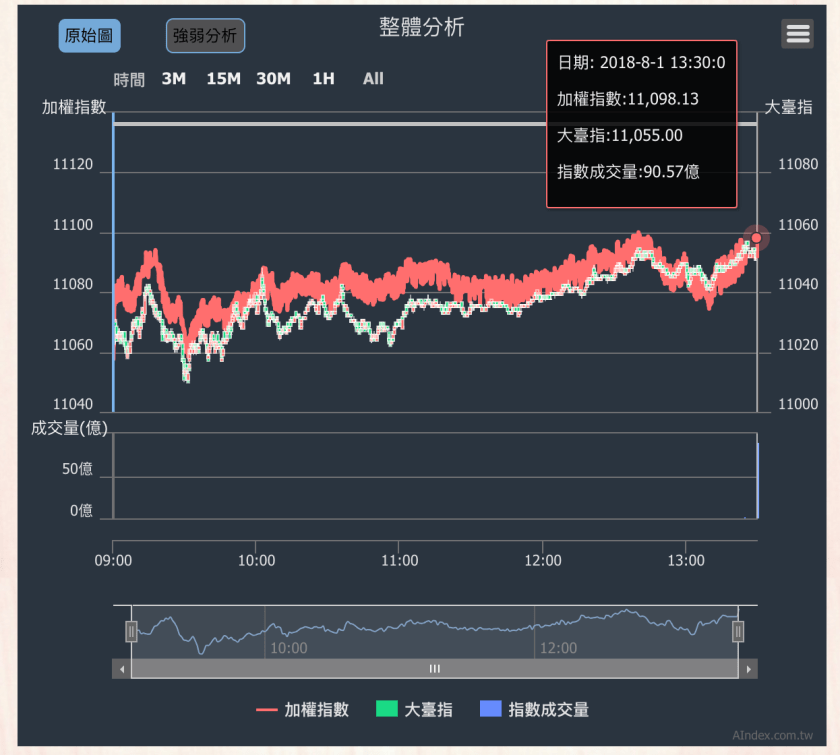The height and width of the screenshot is (755, 840).
Task: Select the 3M time interval
Action: [173, 78]
